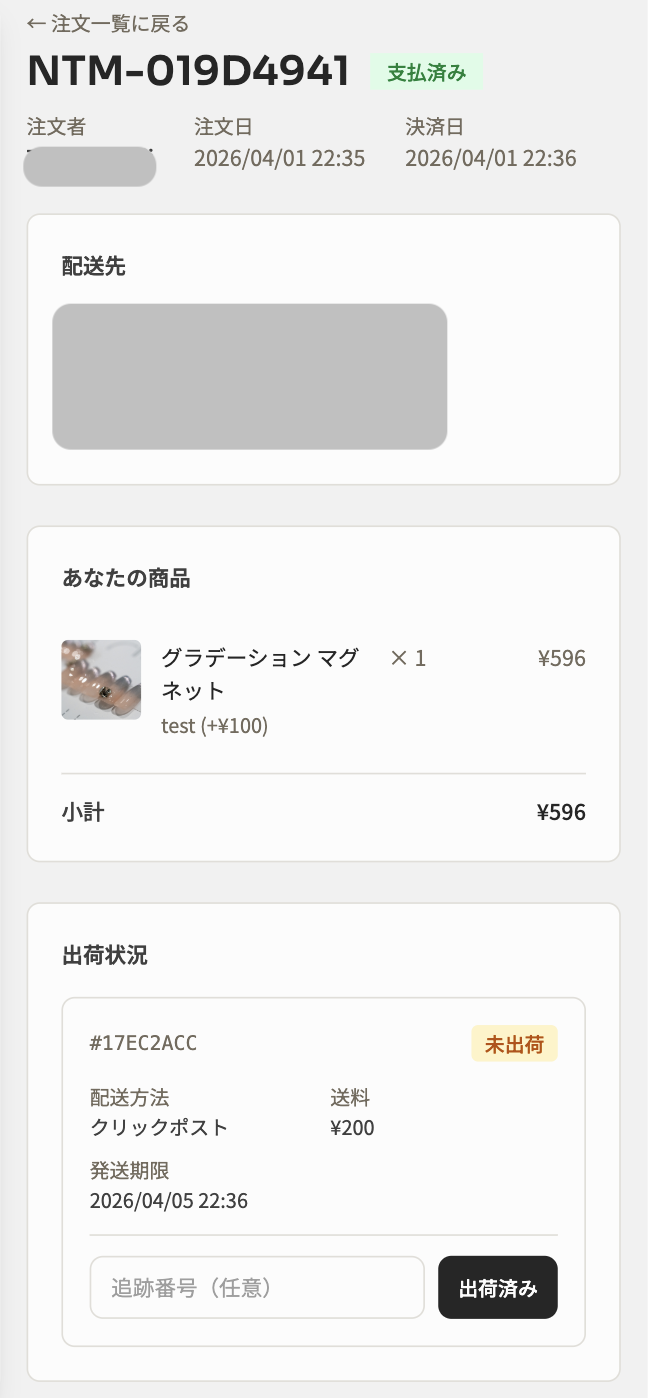Click the 支払済み payment status badge
Image resolution: width=648 pixels, height=1398 pixels.
tap(427, 72)
